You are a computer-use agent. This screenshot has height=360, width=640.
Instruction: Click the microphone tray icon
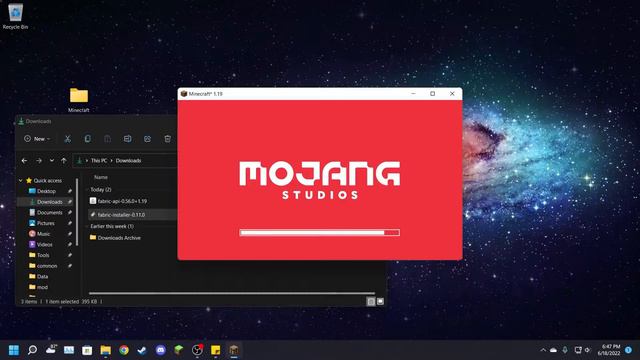565,350
